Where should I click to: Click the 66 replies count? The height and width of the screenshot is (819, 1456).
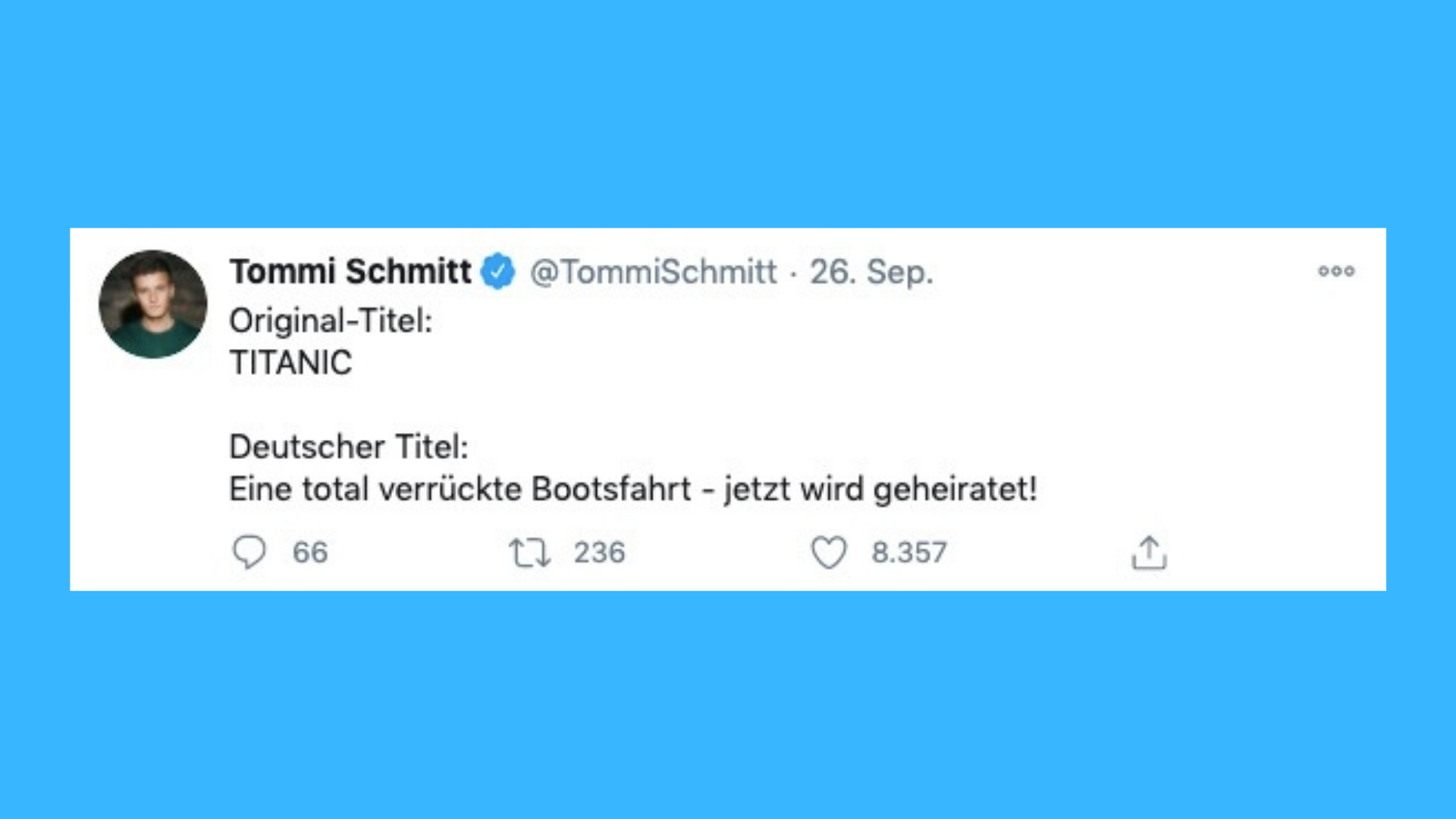click(310, 553)
